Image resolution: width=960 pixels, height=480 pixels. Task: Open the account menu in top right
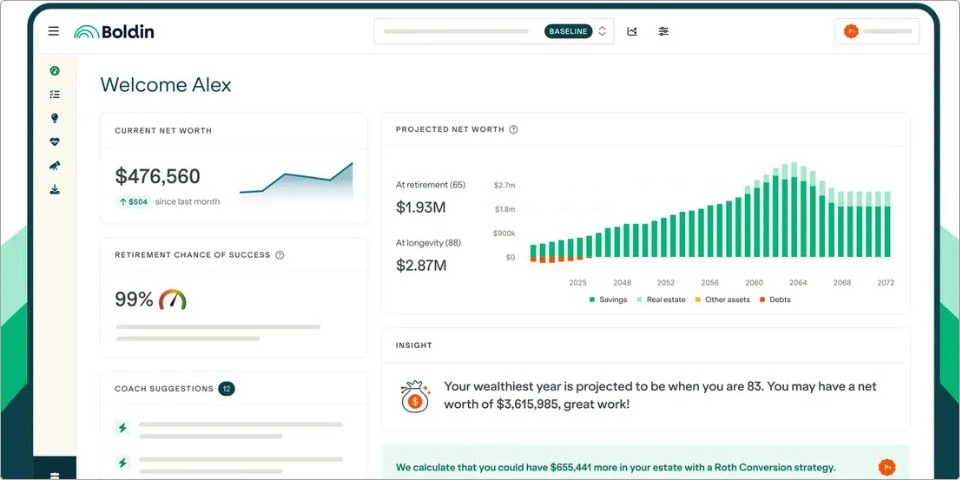click(x=877, y=31)
